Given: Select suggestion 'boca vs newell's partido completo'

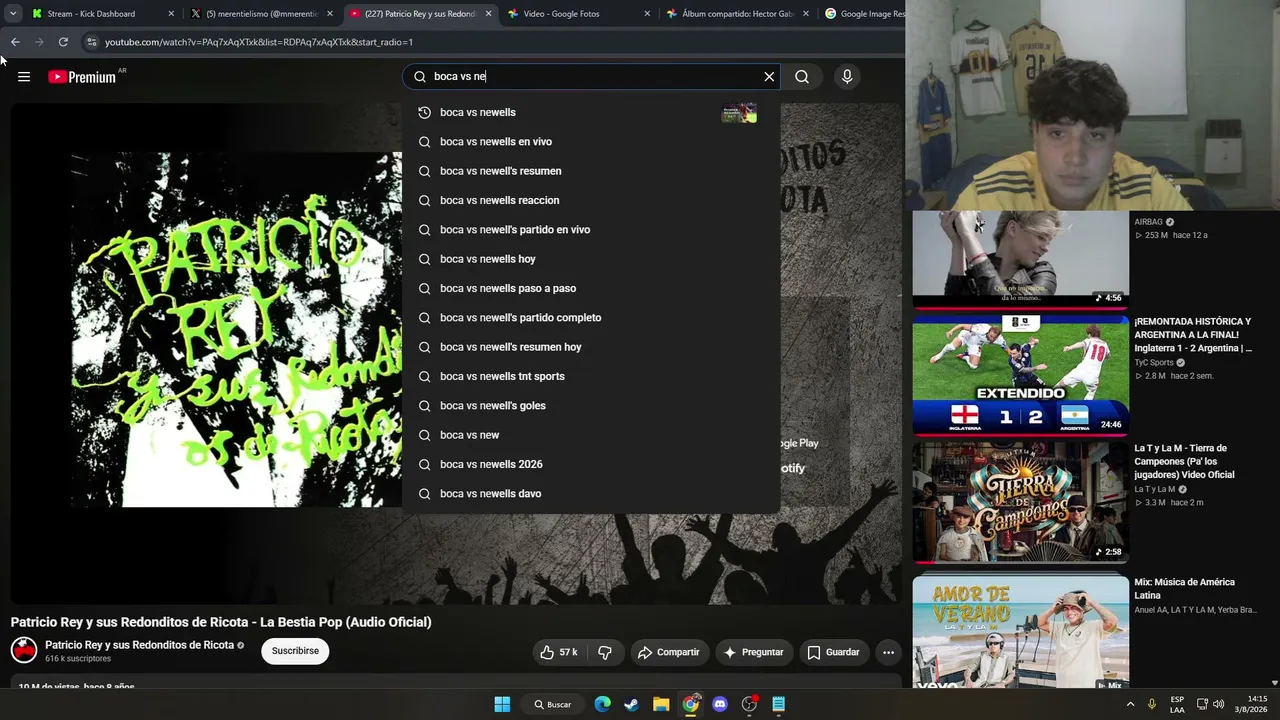Looking at the screenshot, I should 591,318.
